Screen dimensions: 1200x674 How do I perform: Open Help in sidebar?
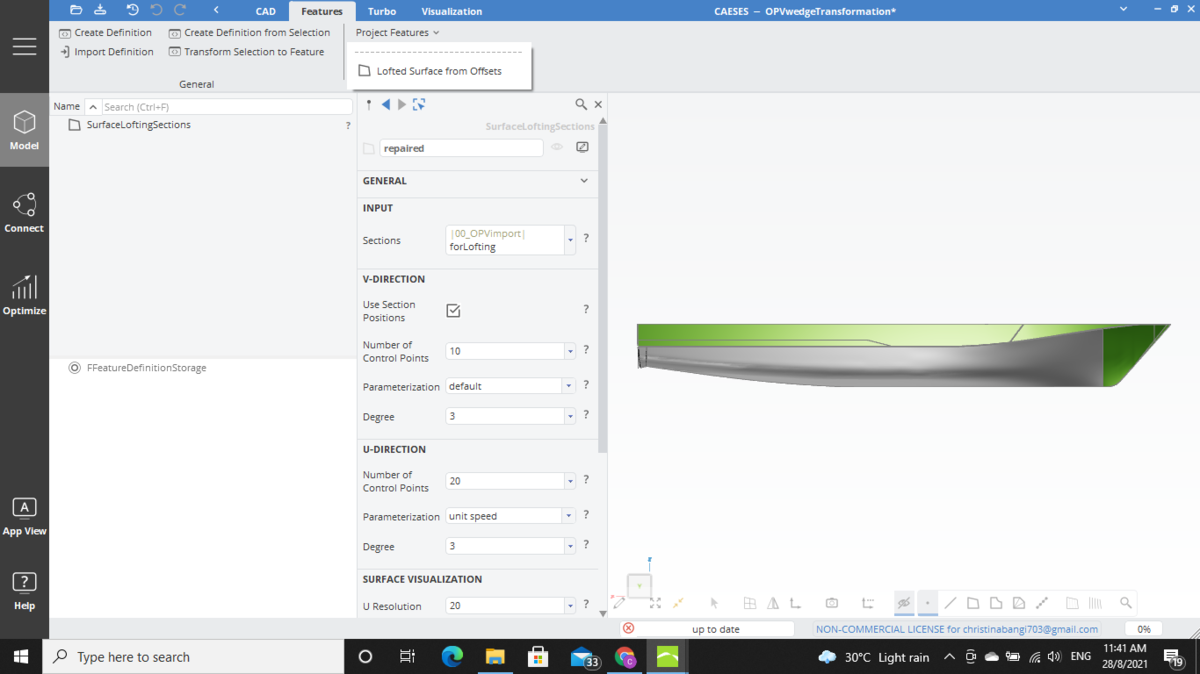(x=24, y=590)
